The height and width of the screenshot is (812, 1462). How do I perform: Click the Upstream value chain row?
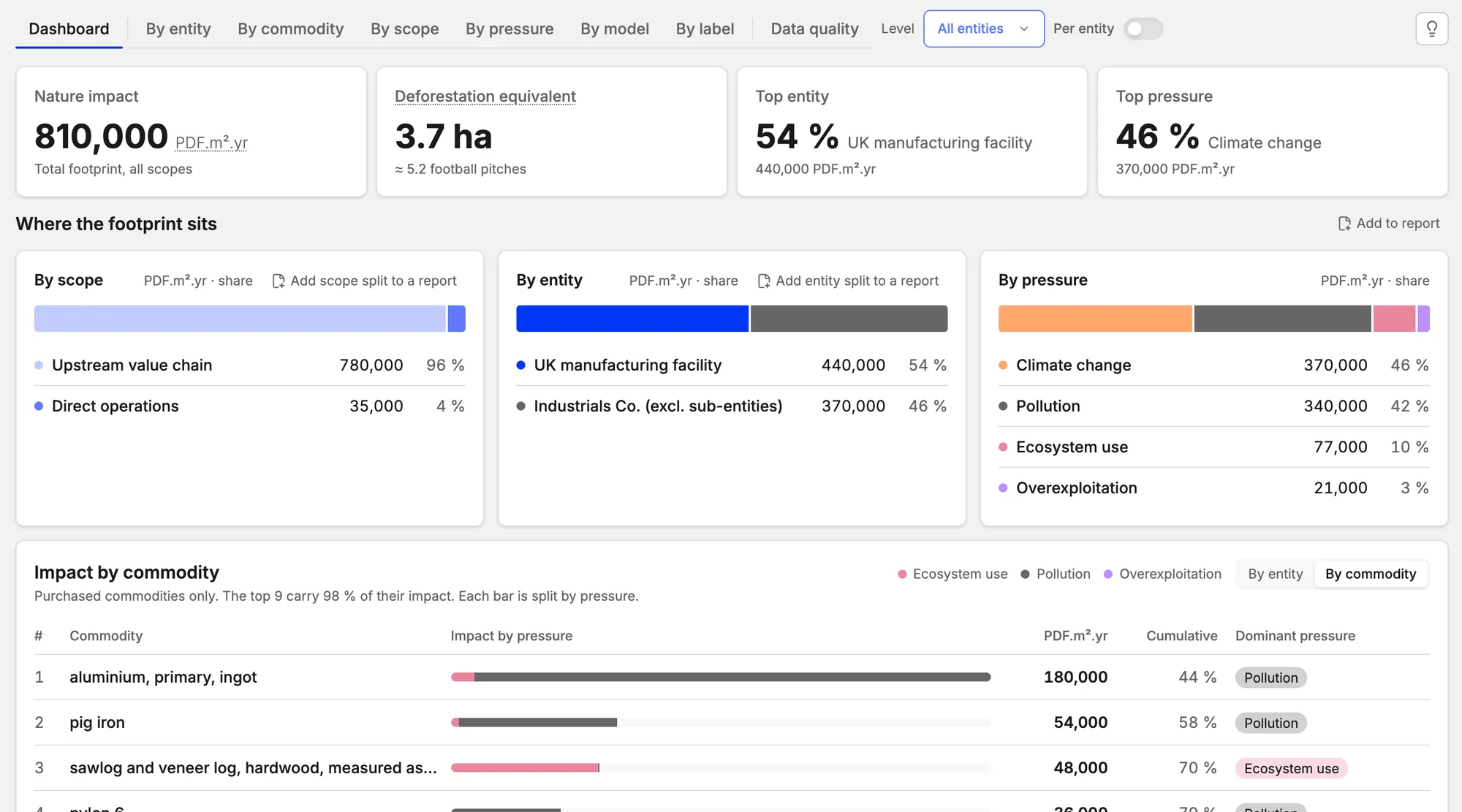tap(250, 365)
